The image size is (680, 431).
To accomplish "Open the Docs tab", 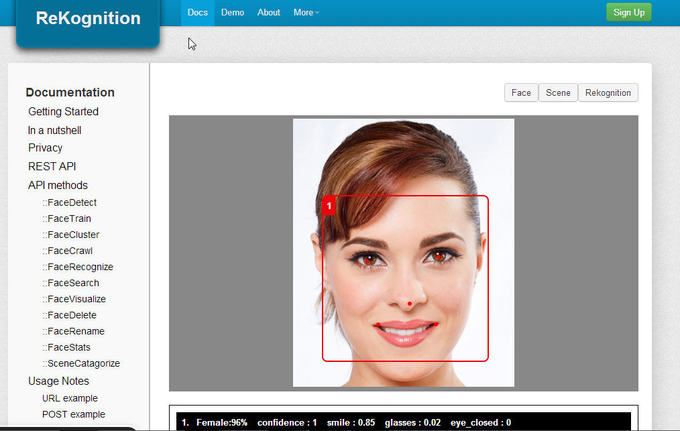I will [197, 13].
